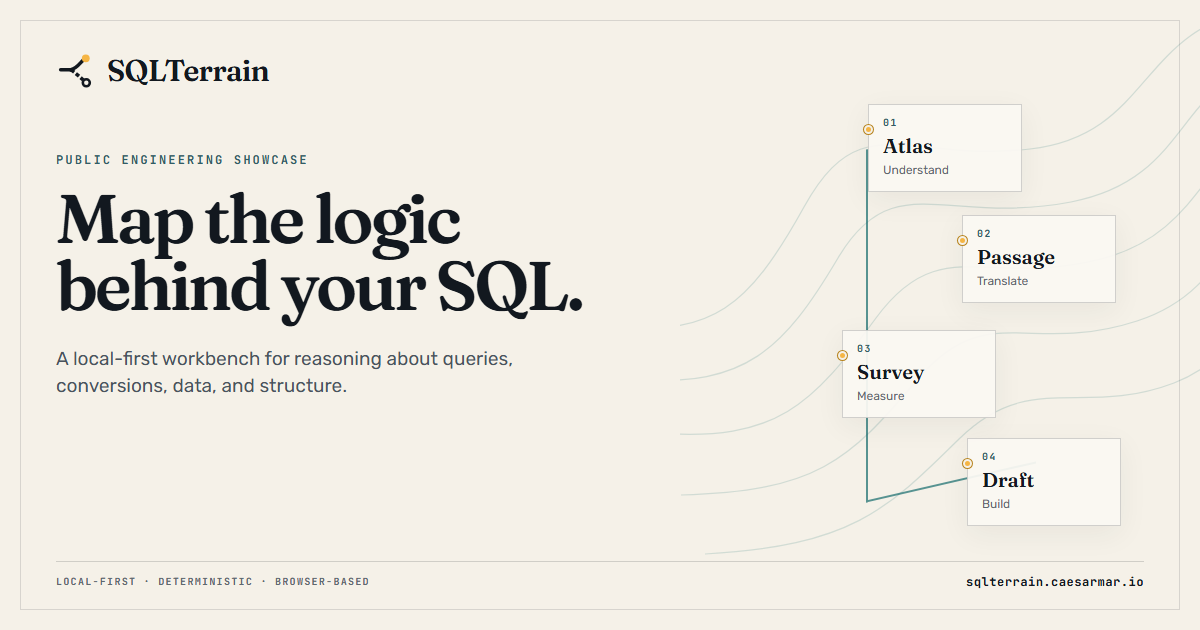This screenshot has width=1200, height=630.
Task: Click the '02' number on the Passage card
Action: coord(984,234)
